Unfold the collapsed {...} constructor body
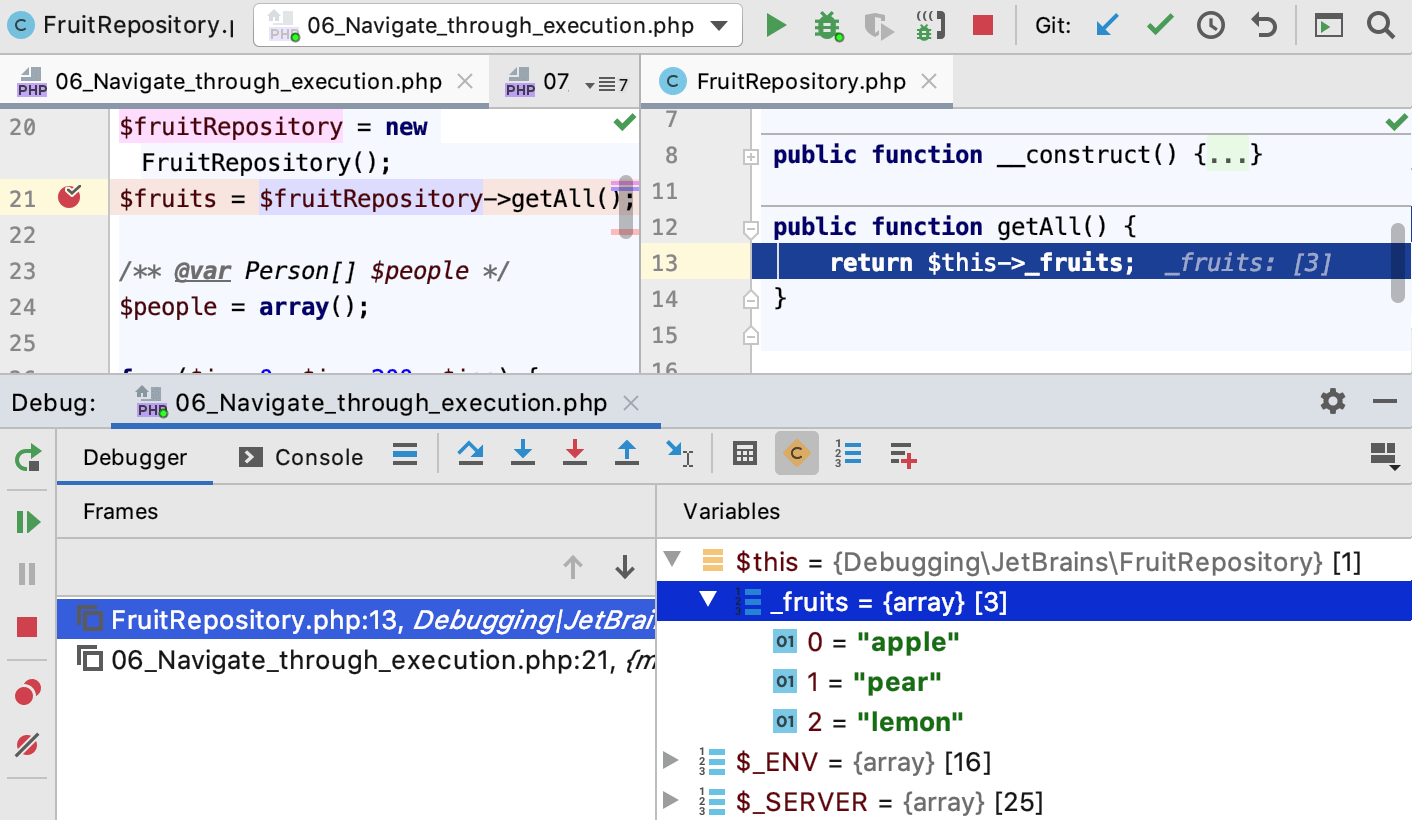 (1229, 155)
